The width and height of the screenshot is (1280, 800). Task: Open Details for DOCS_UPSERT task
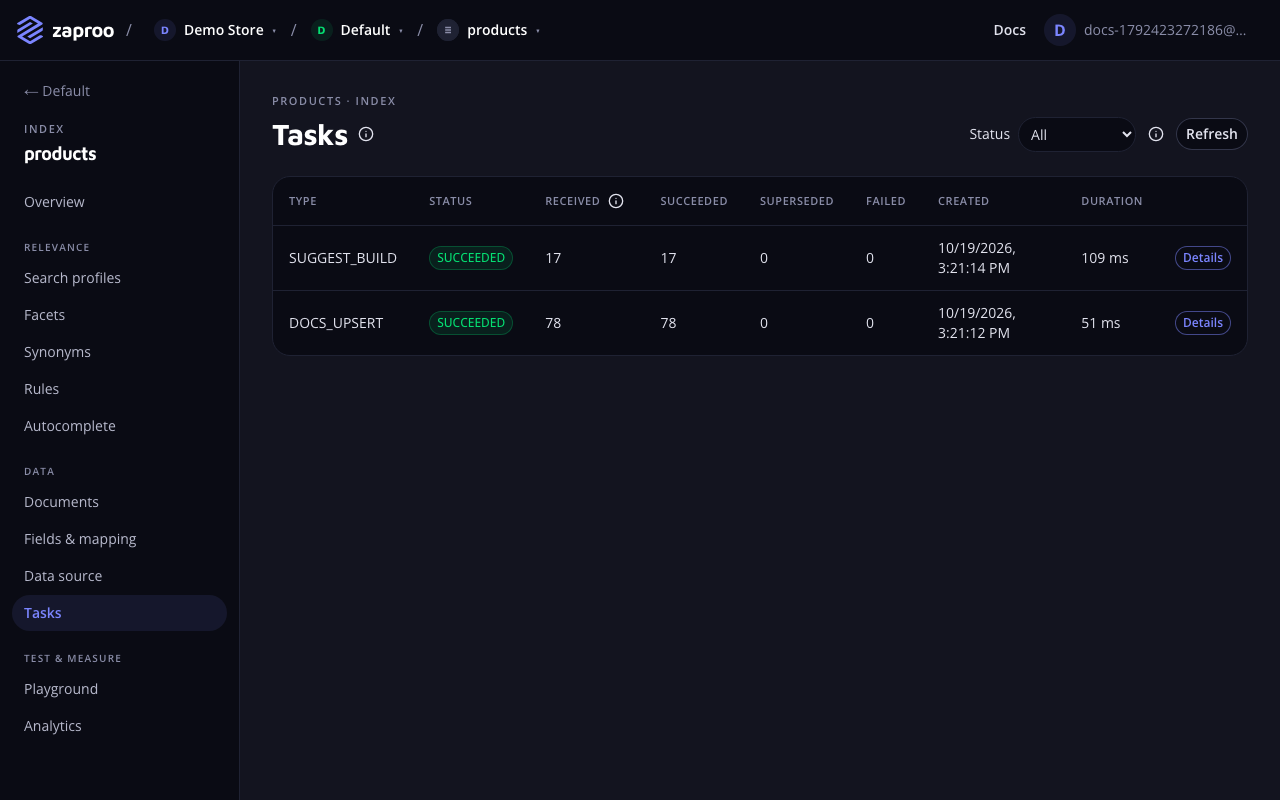(x=1202, y=323)
